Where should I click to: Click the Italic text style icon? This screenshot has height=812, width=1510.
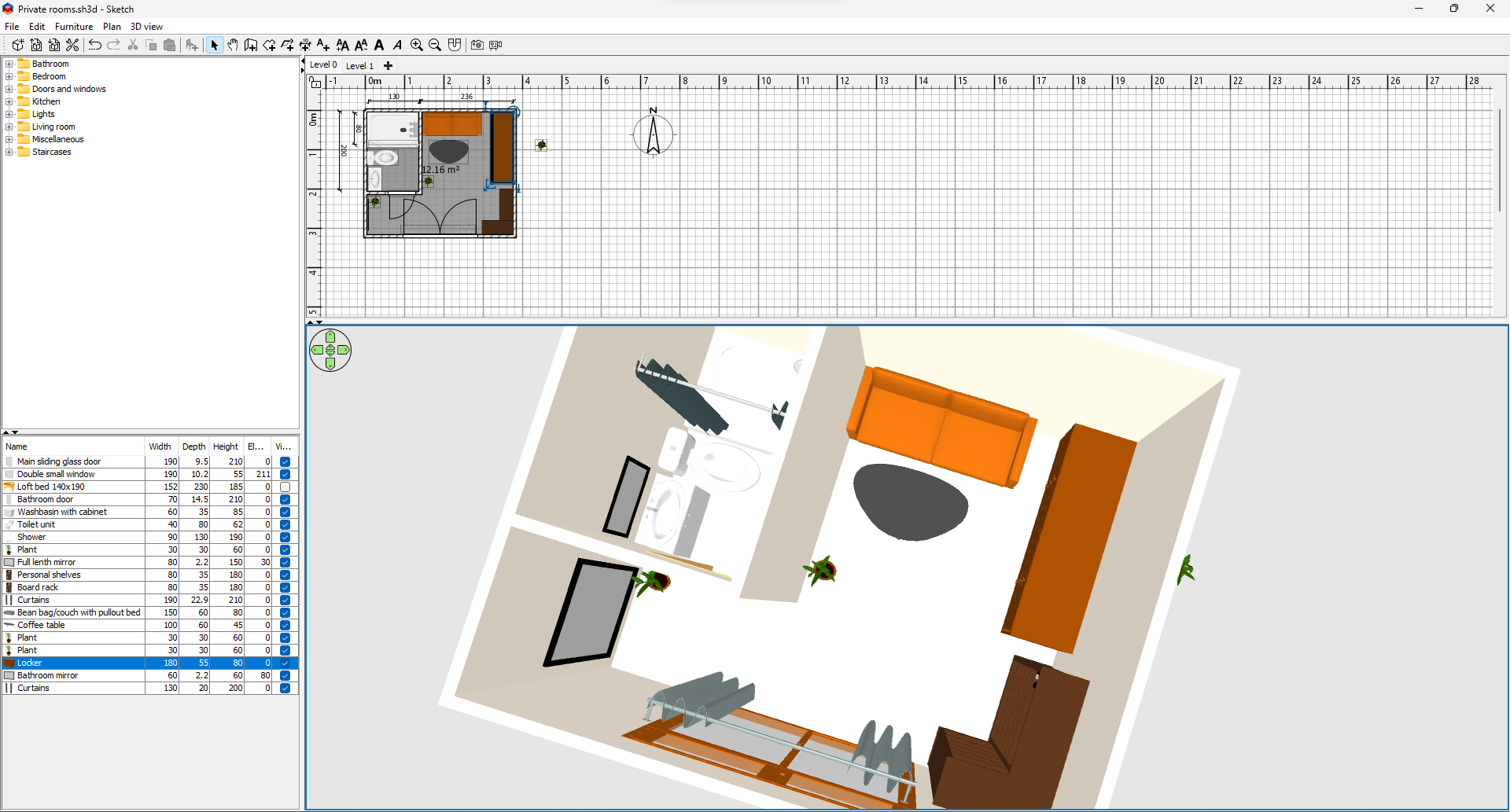(397, 45)
